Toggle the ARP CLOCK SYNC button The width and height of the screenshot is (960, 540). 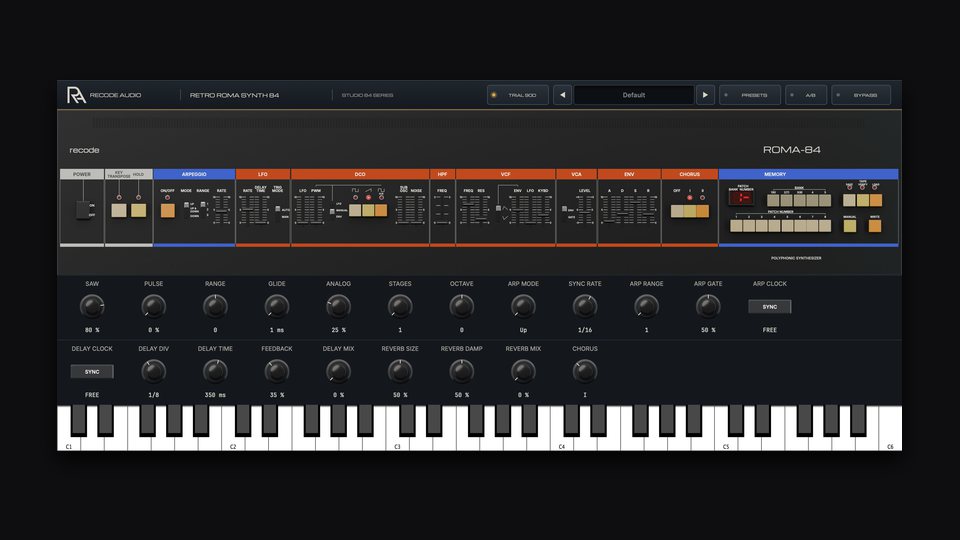point(770,307)
